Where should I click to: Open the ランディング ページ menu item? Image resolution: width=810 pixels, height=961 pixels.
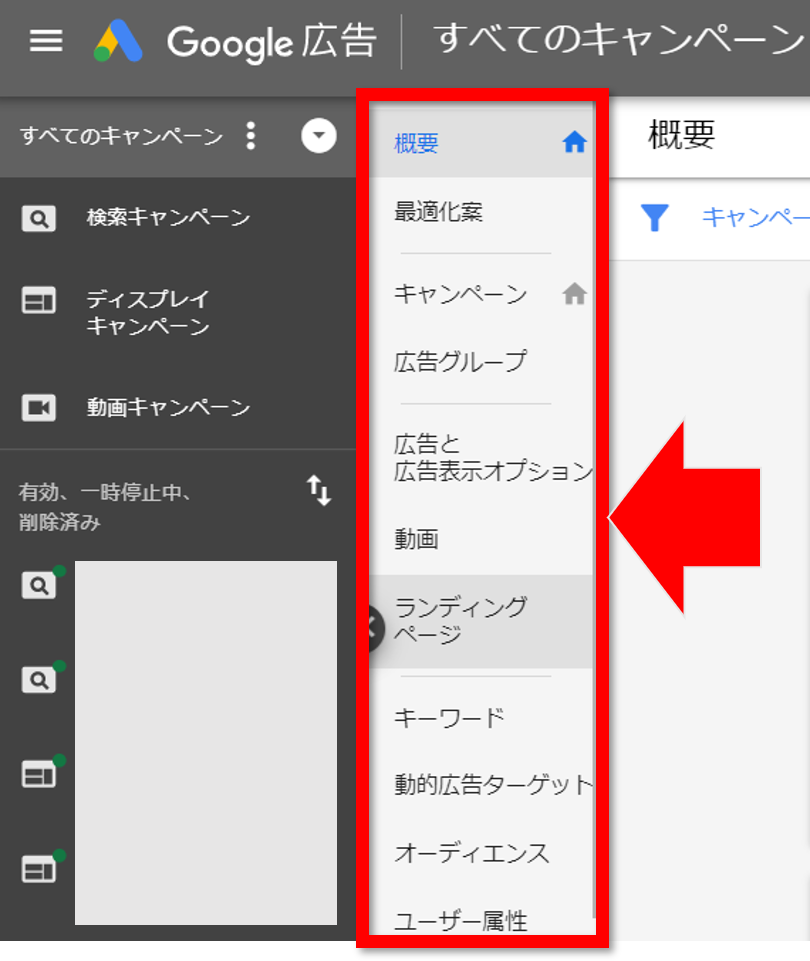[460, 620]
